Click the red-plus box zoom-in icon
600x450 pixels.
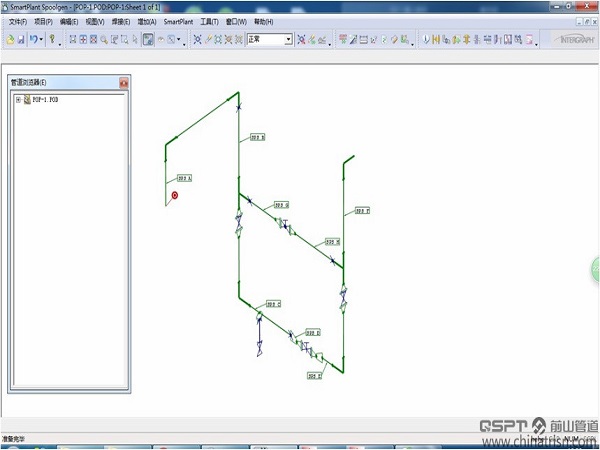[x=83, y=39]
